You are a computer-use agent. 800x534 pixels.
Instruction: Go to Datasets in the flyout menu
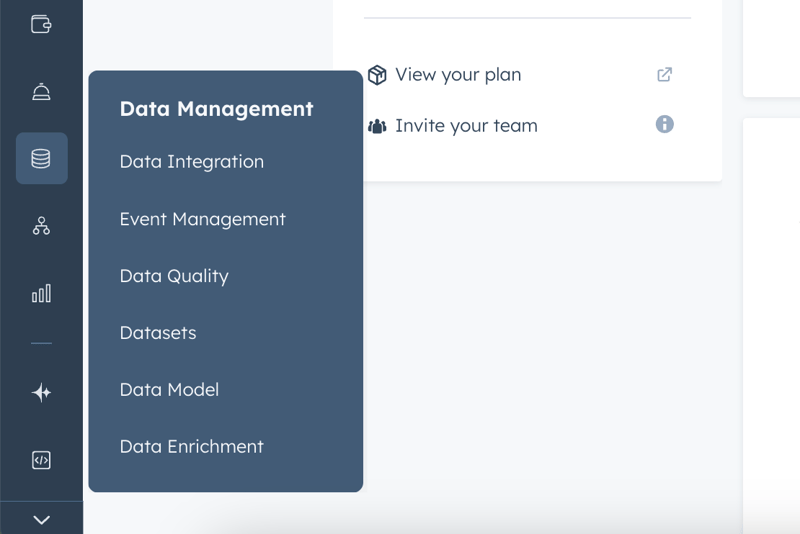tap(158, 333)
